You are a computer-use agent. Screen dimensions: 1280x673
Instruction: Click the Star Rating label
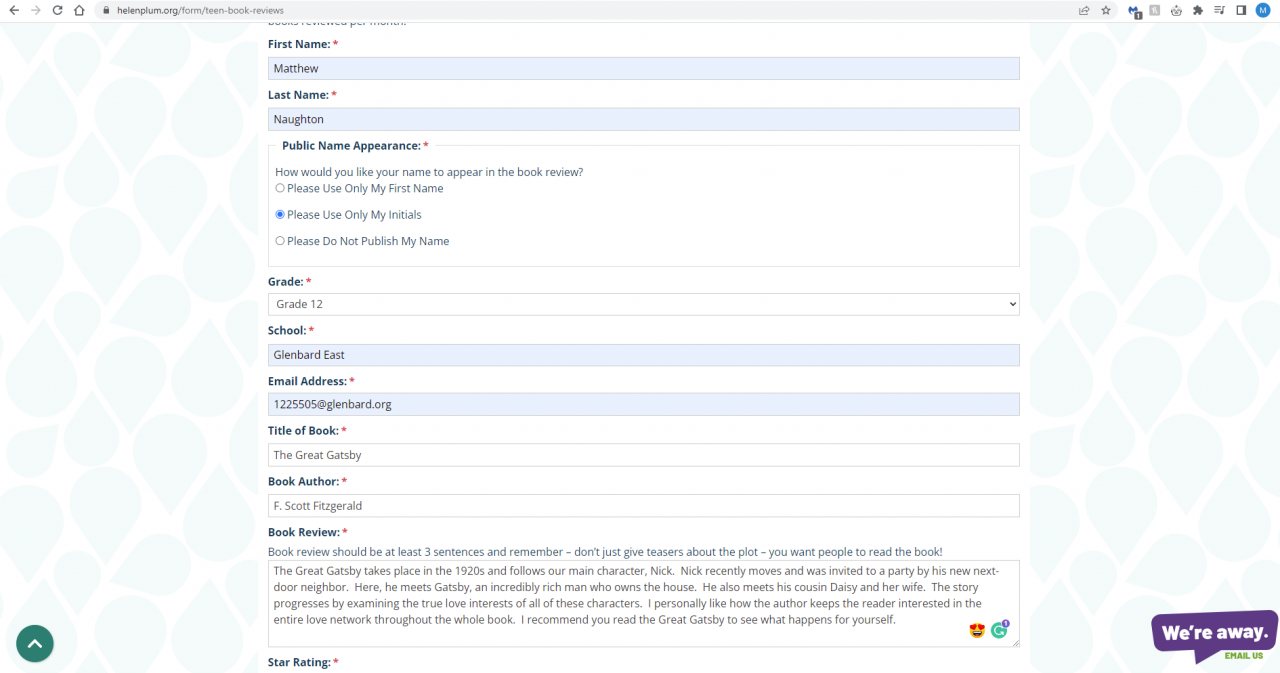click(x=303, y=662)
